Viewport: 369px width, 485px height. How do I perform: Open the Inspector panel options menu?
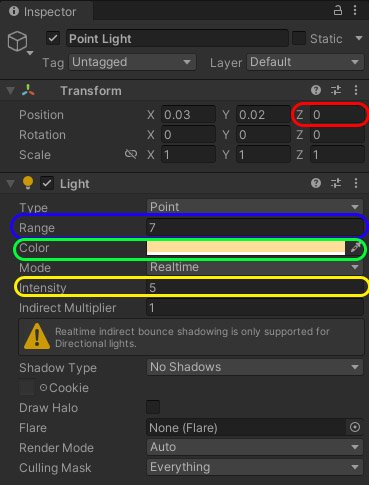pos(355,10)
